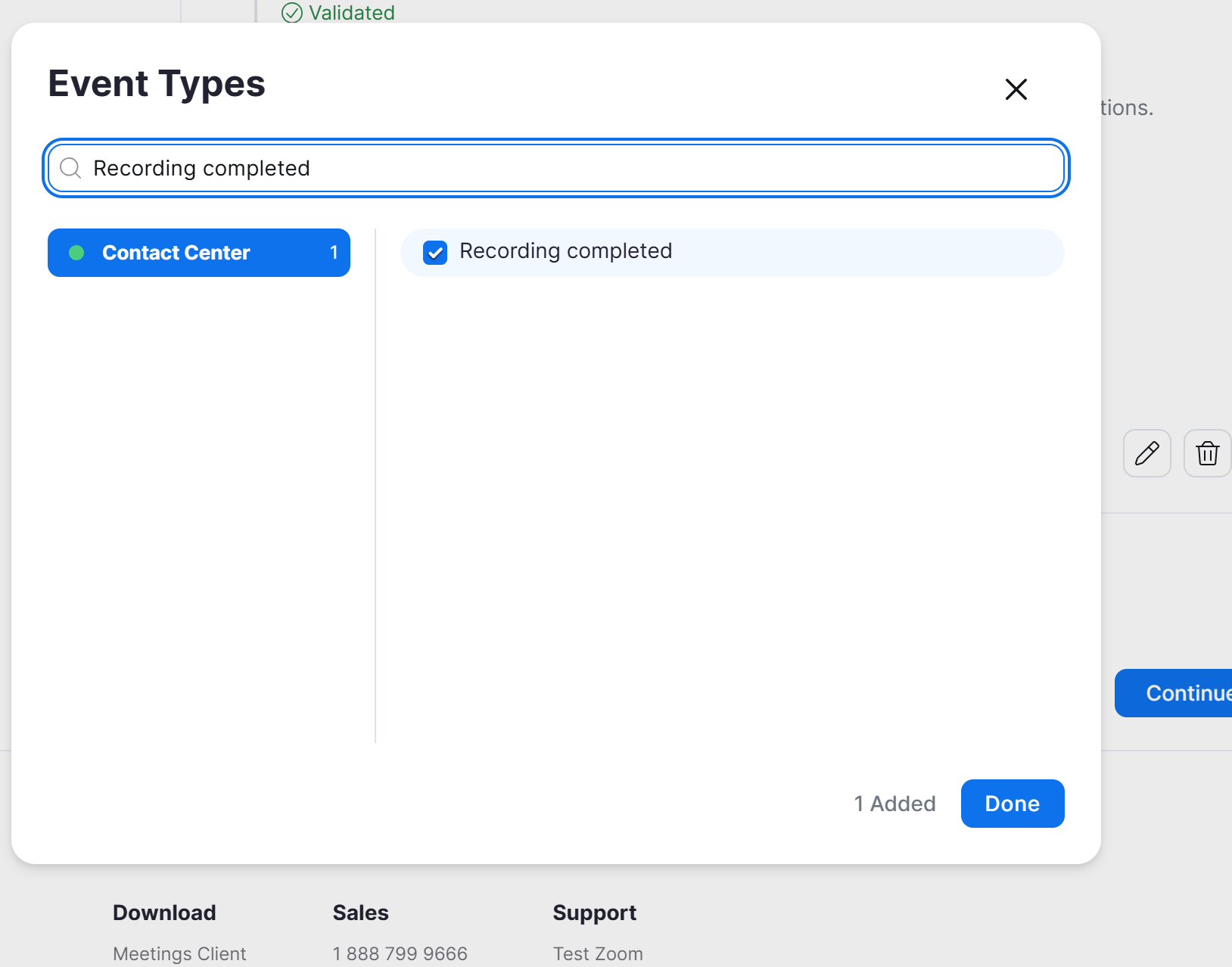Click the 1 888 799 9666 sales number
1232x967 pixels.
click(x=400, y=953)
